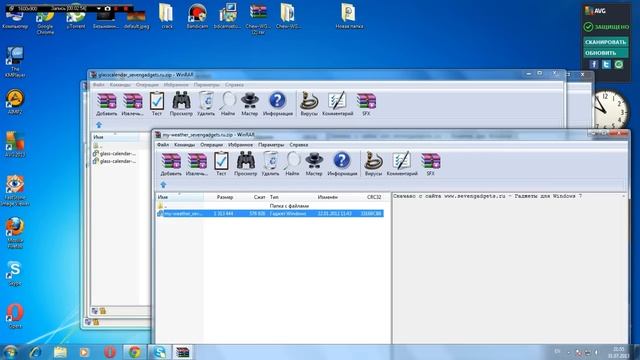The width and height of the screenshot is (640, 360).
Task: Sort by Тип column header
Action: 292,197
